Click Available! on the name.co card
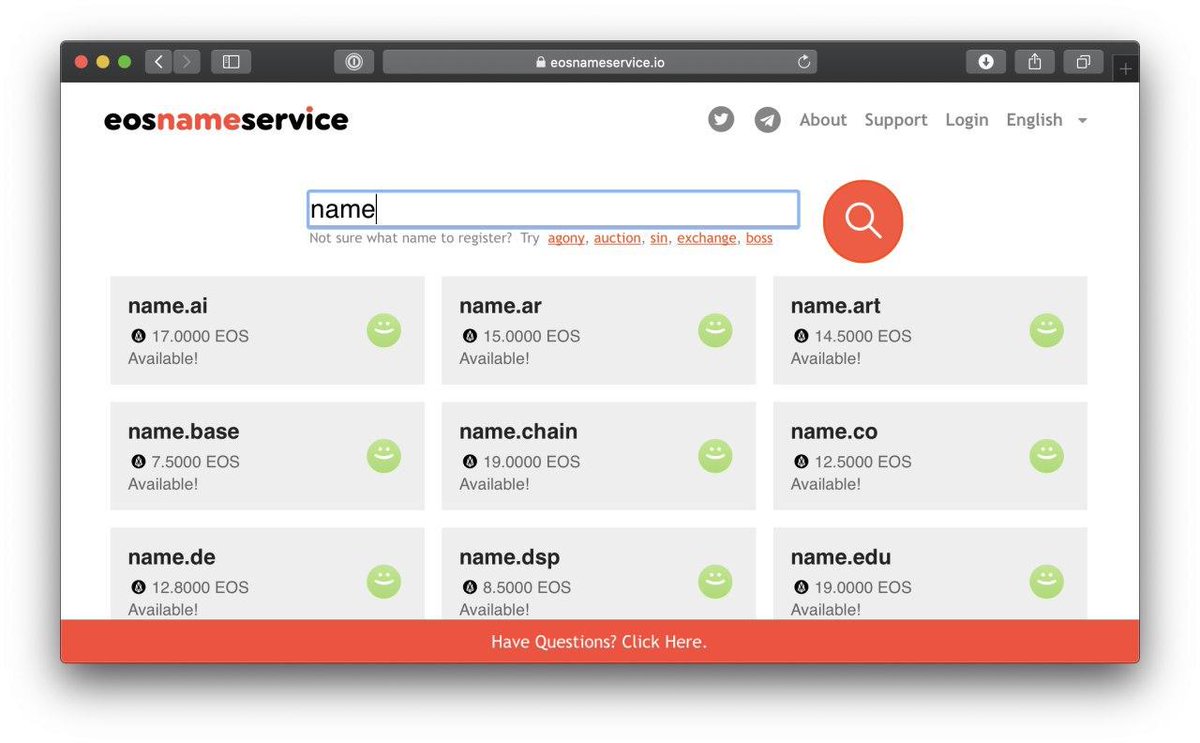Viewport: 1200px width, 743px height. [826, 484]
